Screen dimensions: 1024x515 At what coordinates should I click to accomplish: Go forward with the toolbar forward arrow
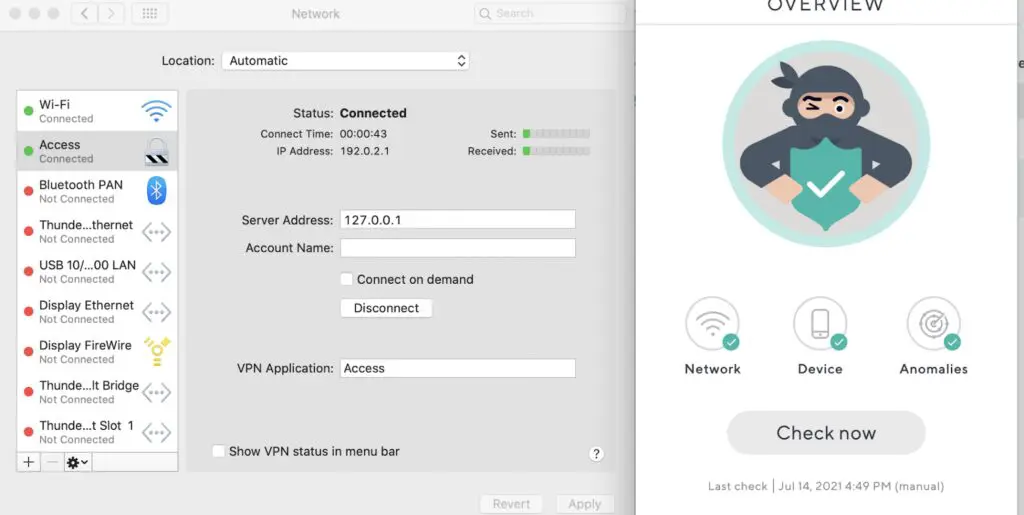click(x=111, y=14)
